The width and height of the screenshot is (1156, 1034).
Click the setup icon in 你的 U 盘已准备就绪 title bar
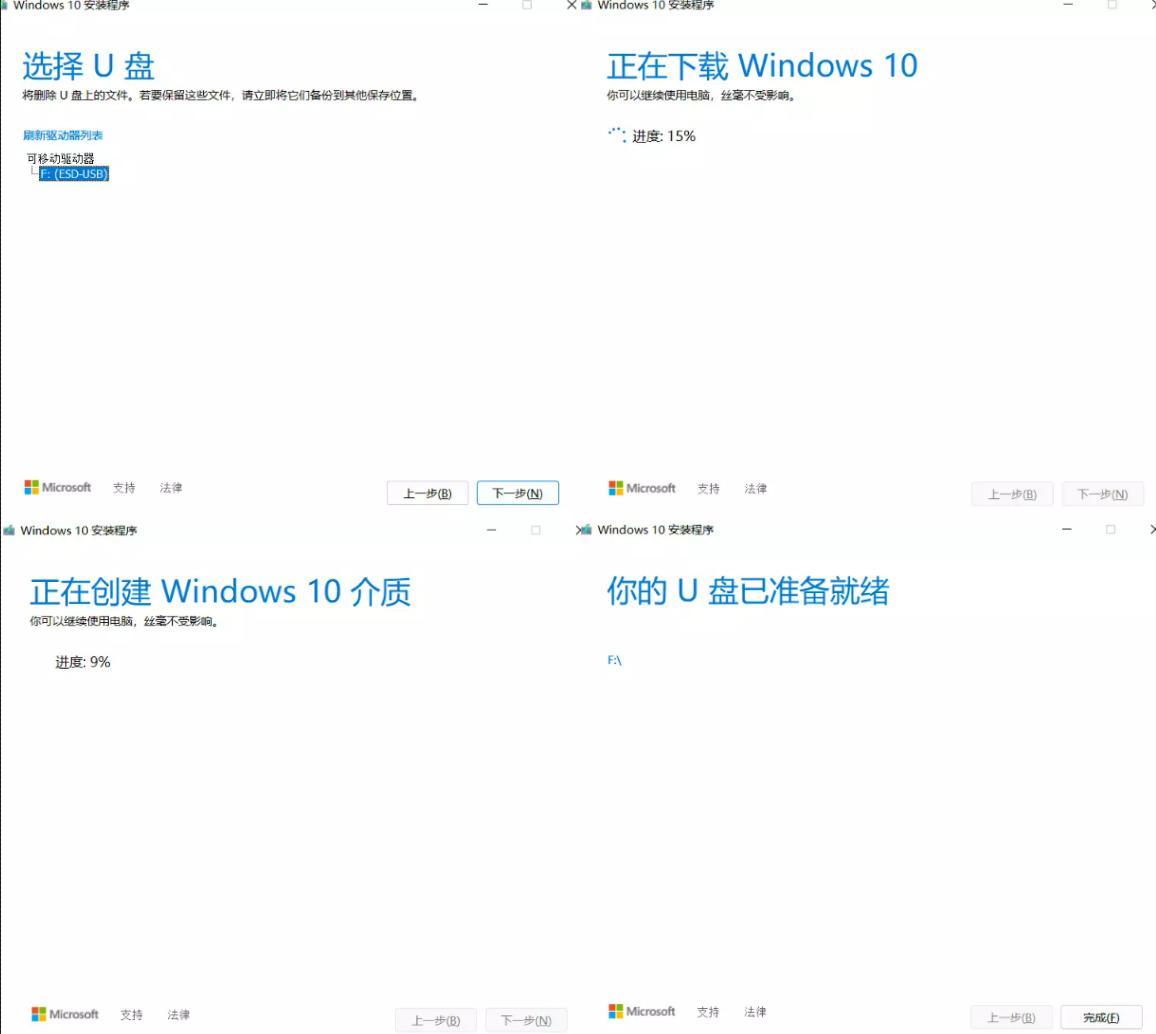[x=589, y=529]
